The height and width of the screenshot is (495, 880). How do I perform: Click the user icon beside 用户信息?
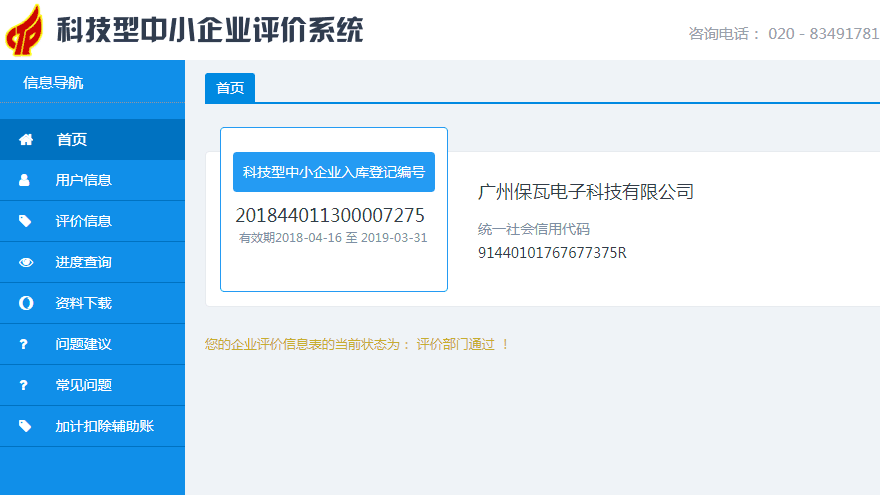25,181
